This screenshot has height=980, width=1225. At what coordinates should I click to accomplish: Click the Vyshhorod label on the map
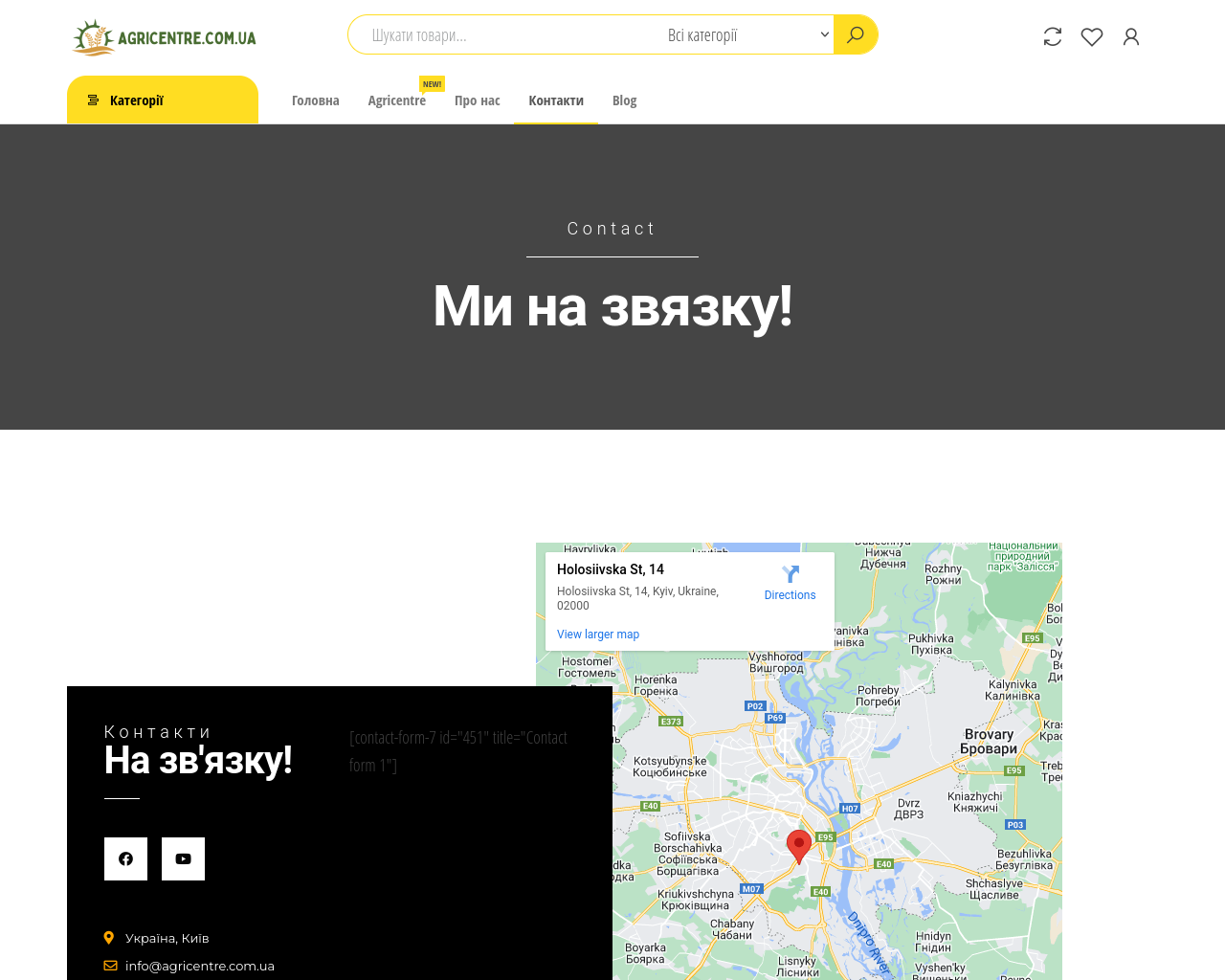tap(776, 662)
